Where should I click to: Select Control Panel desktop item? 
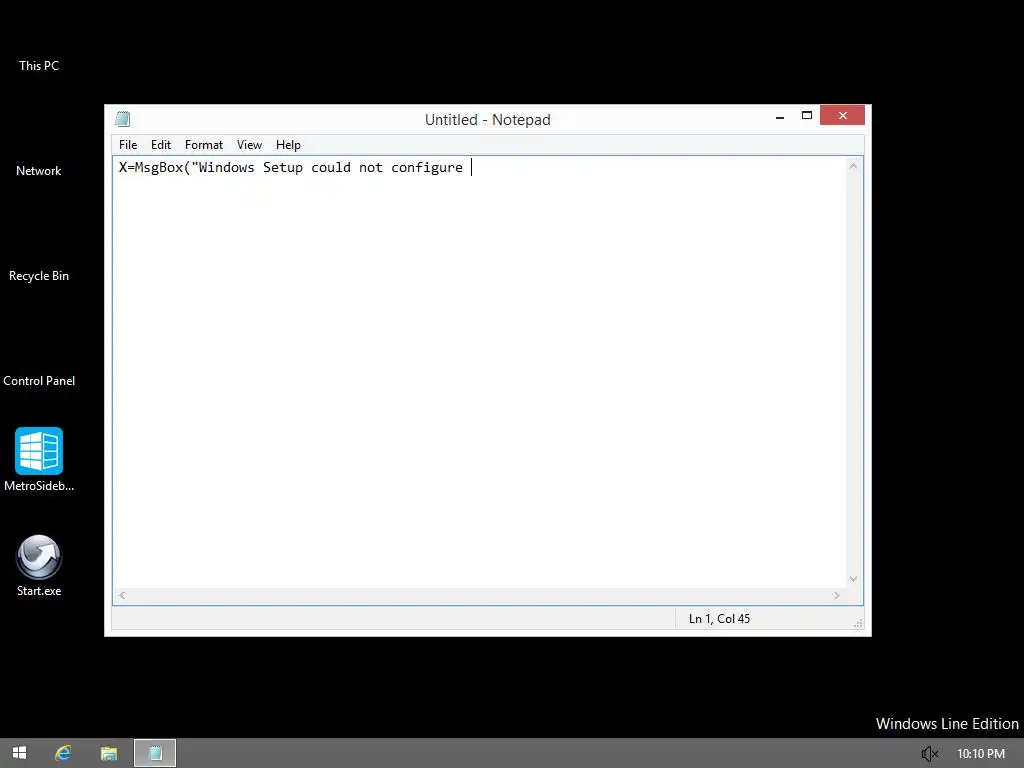point(39,381)
